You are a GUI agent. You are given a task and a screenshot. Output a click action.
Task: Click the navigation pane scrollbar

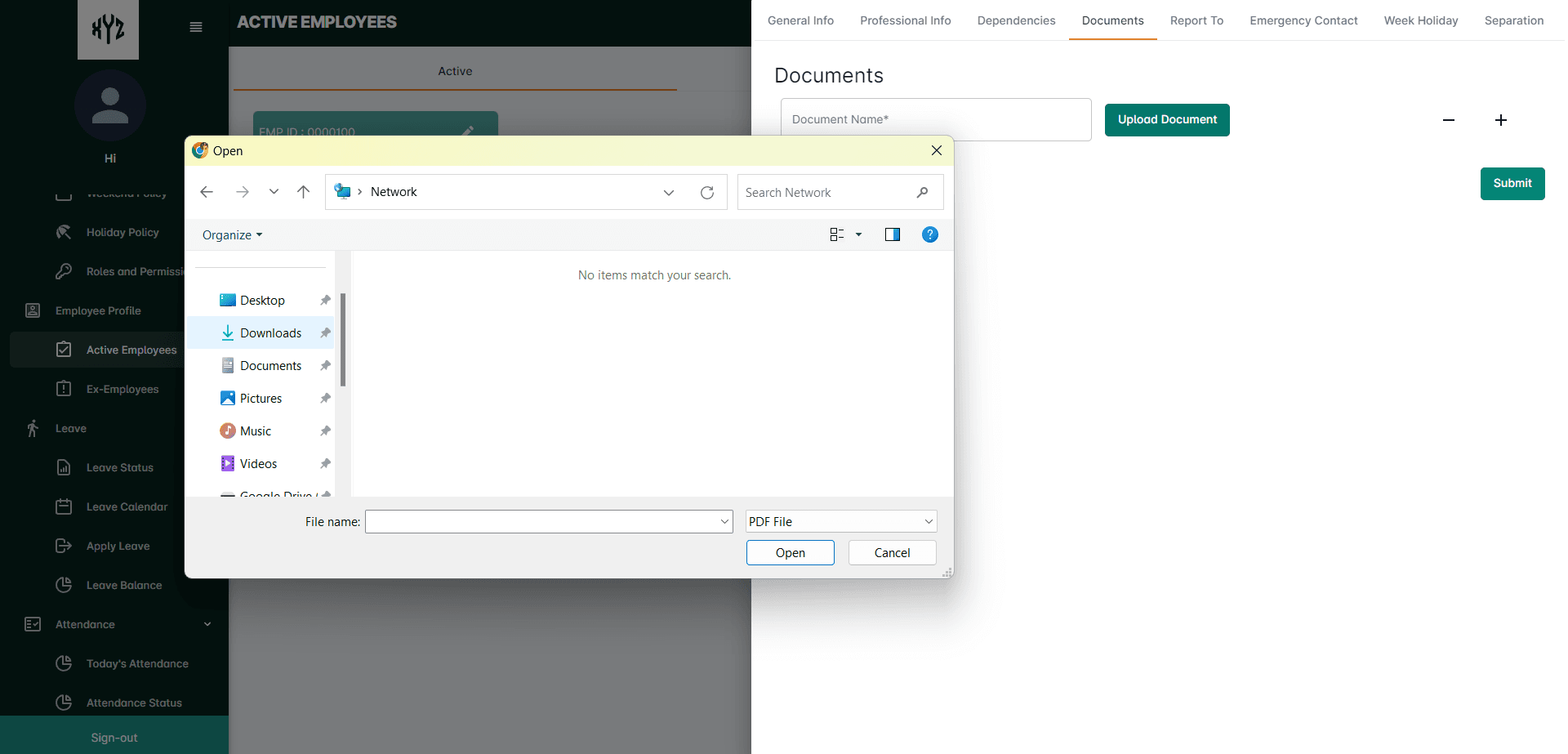click(343, 339)
